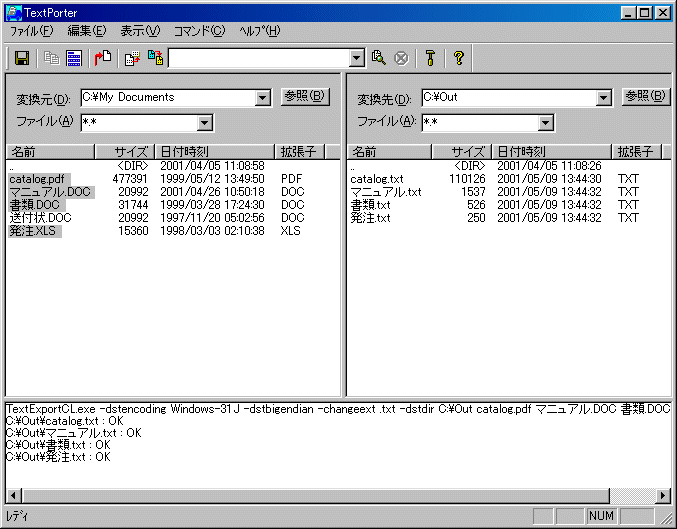Viewport: 677px width, 529px height.
Task: Select catalog.pdf in the source list
Action: (37, 178)
